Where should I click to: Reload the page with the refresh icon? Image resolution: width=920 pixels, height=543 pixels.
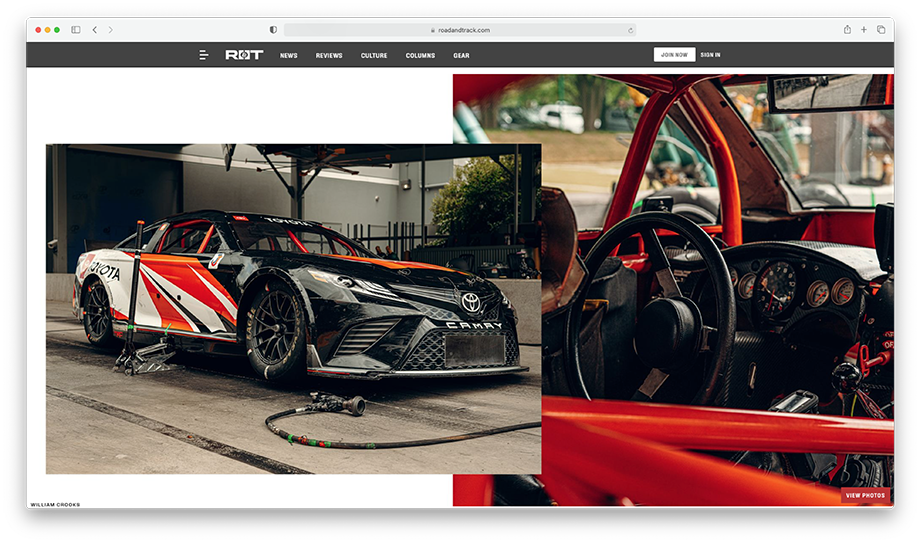631,31
